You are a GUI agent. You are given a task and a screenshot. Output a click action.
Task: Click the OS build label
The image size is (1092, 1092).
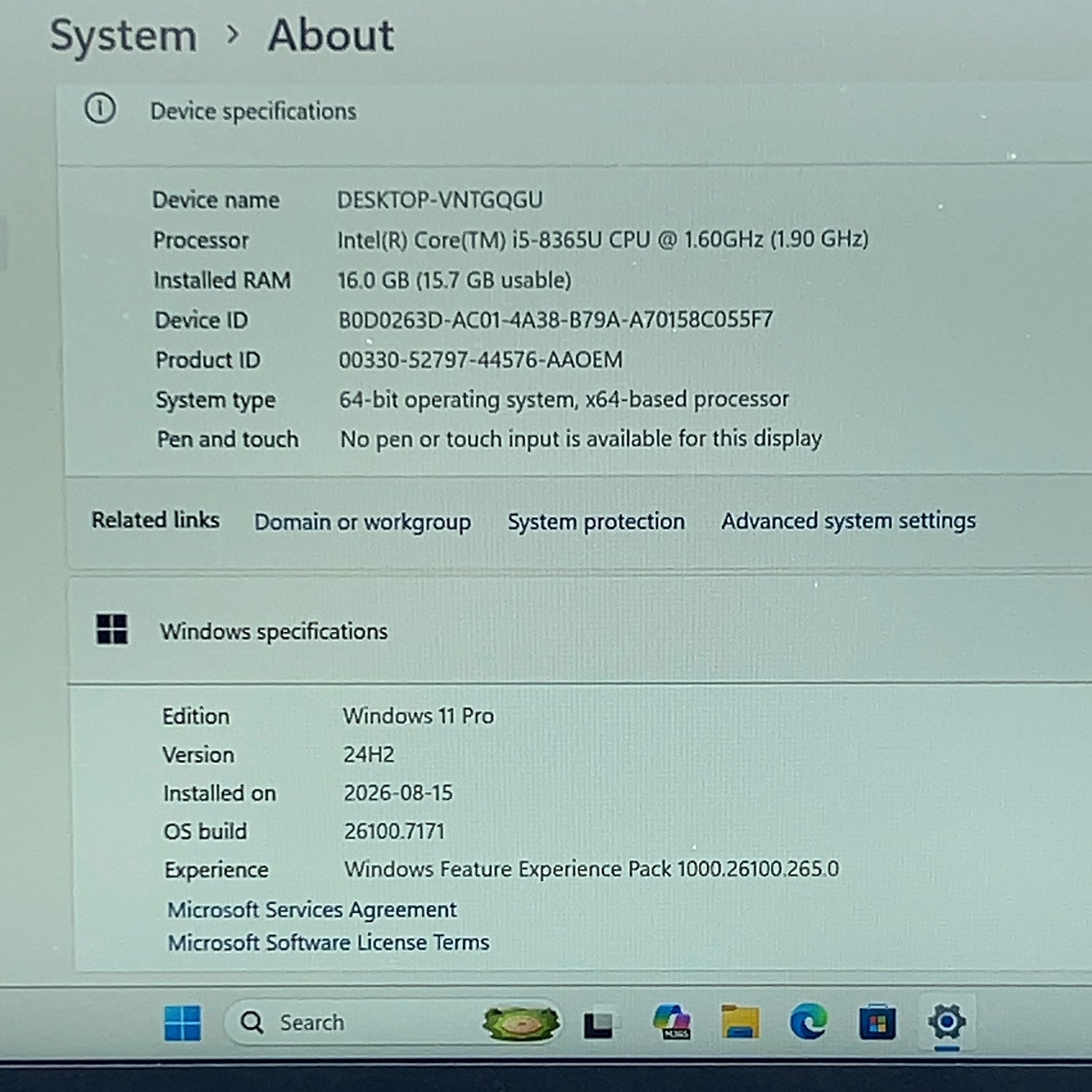click(205, 831)
